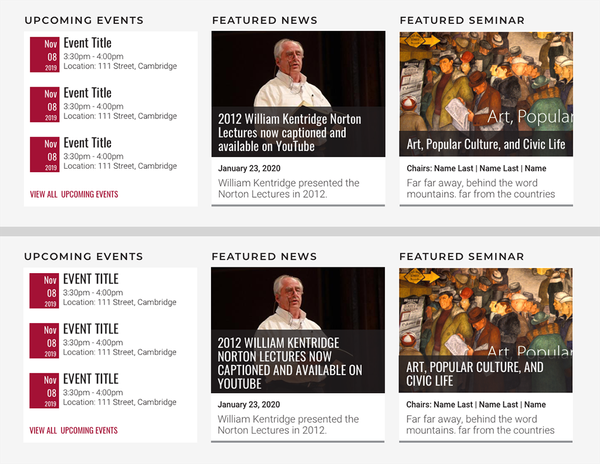Click the bottom 'UPCOMING EVENTS' section heading
600x464 pixels.
[x=83, y=256]
